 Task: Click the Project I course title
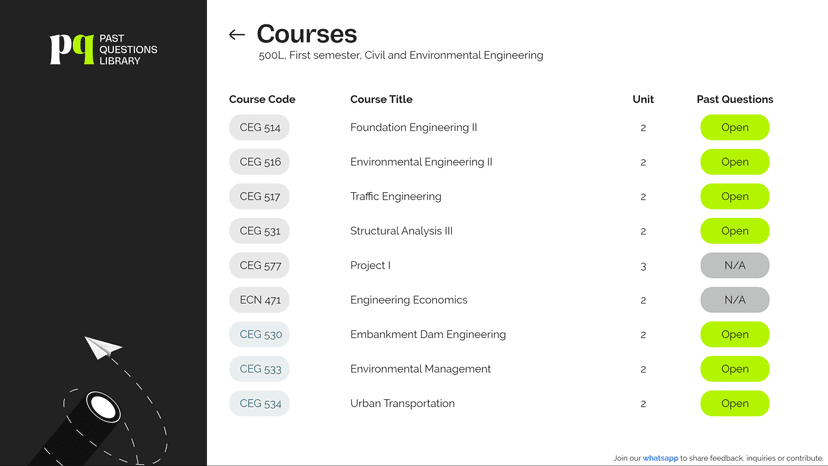click(x=370, y=265)
